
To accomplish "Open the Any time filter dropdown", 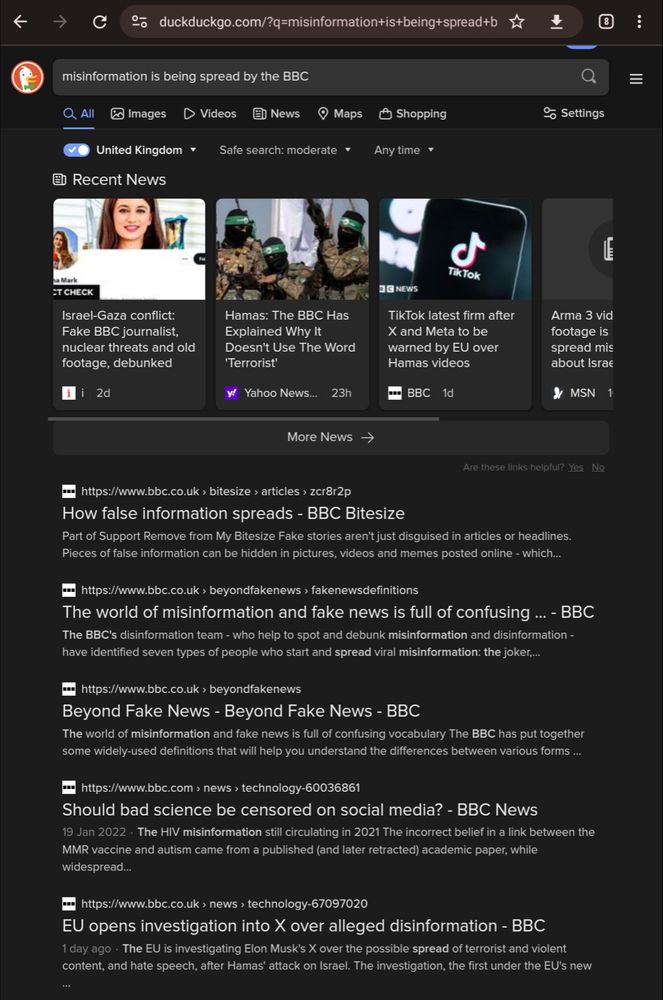I will (404, 150).
